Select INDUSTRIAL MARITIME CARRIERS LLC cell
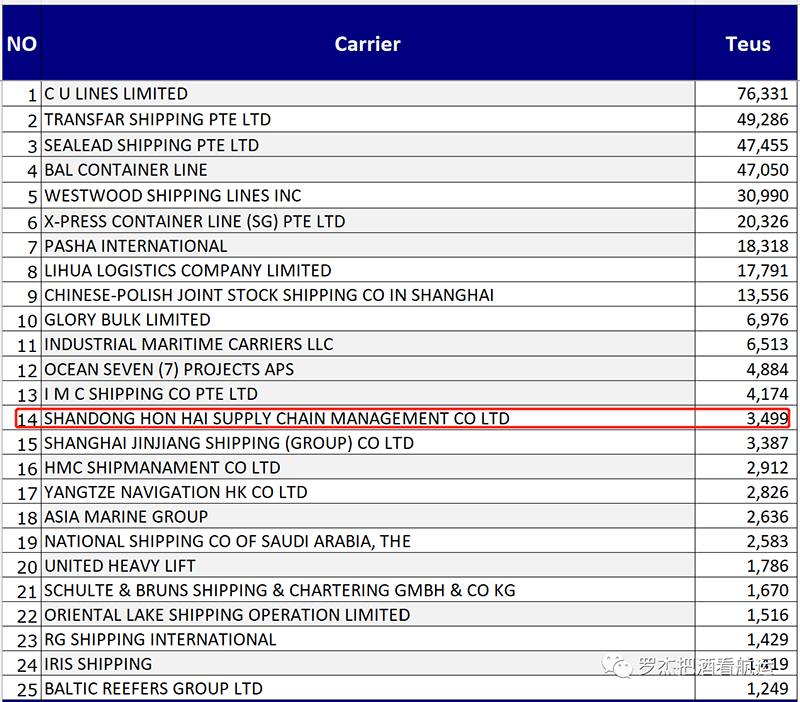This screenshot has width=800, height=702. coord(368,344)
